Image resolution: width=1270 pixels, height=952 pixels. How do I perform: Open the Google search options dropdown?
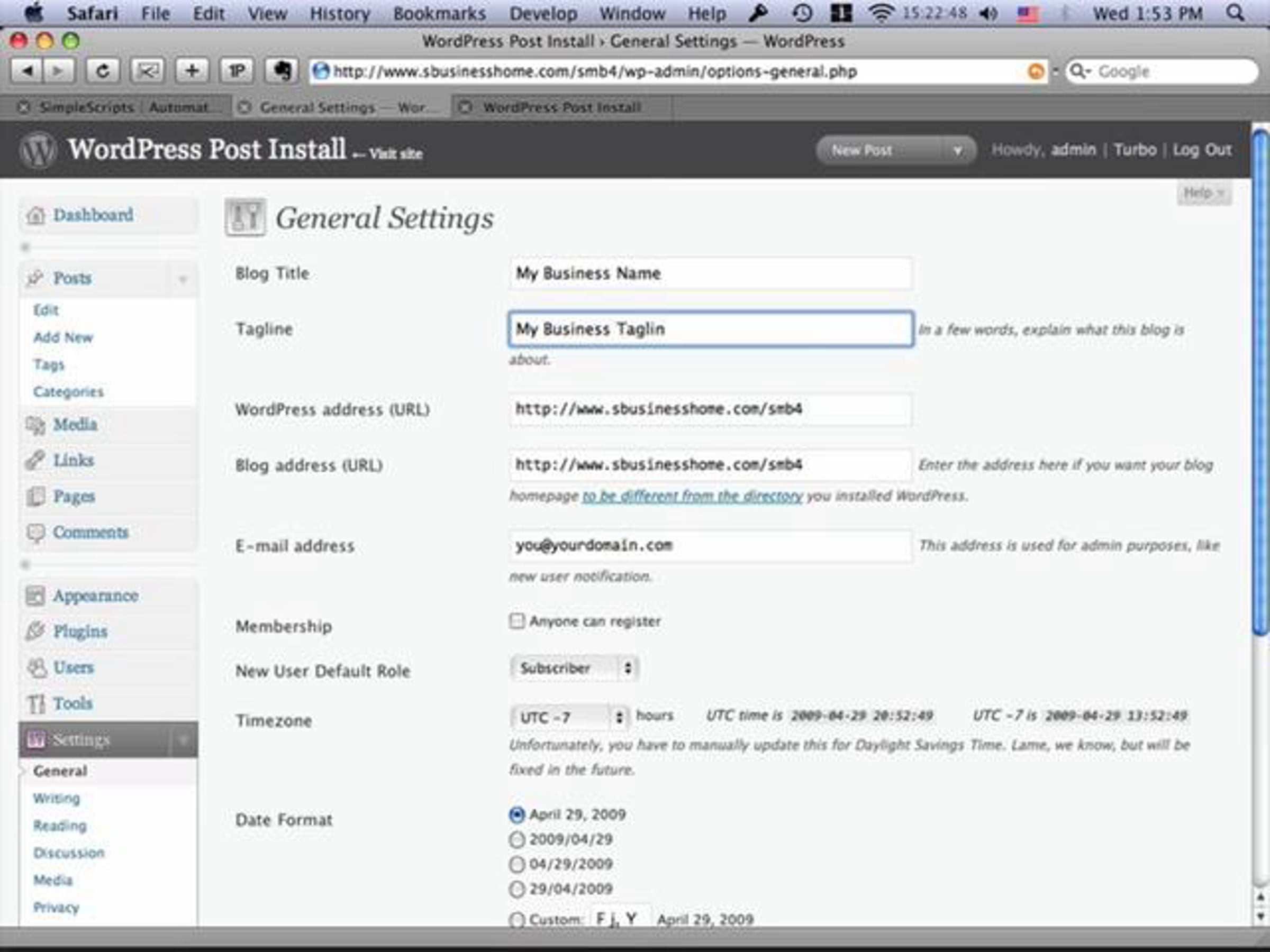pyautogui.click(x=1079, y=71)
